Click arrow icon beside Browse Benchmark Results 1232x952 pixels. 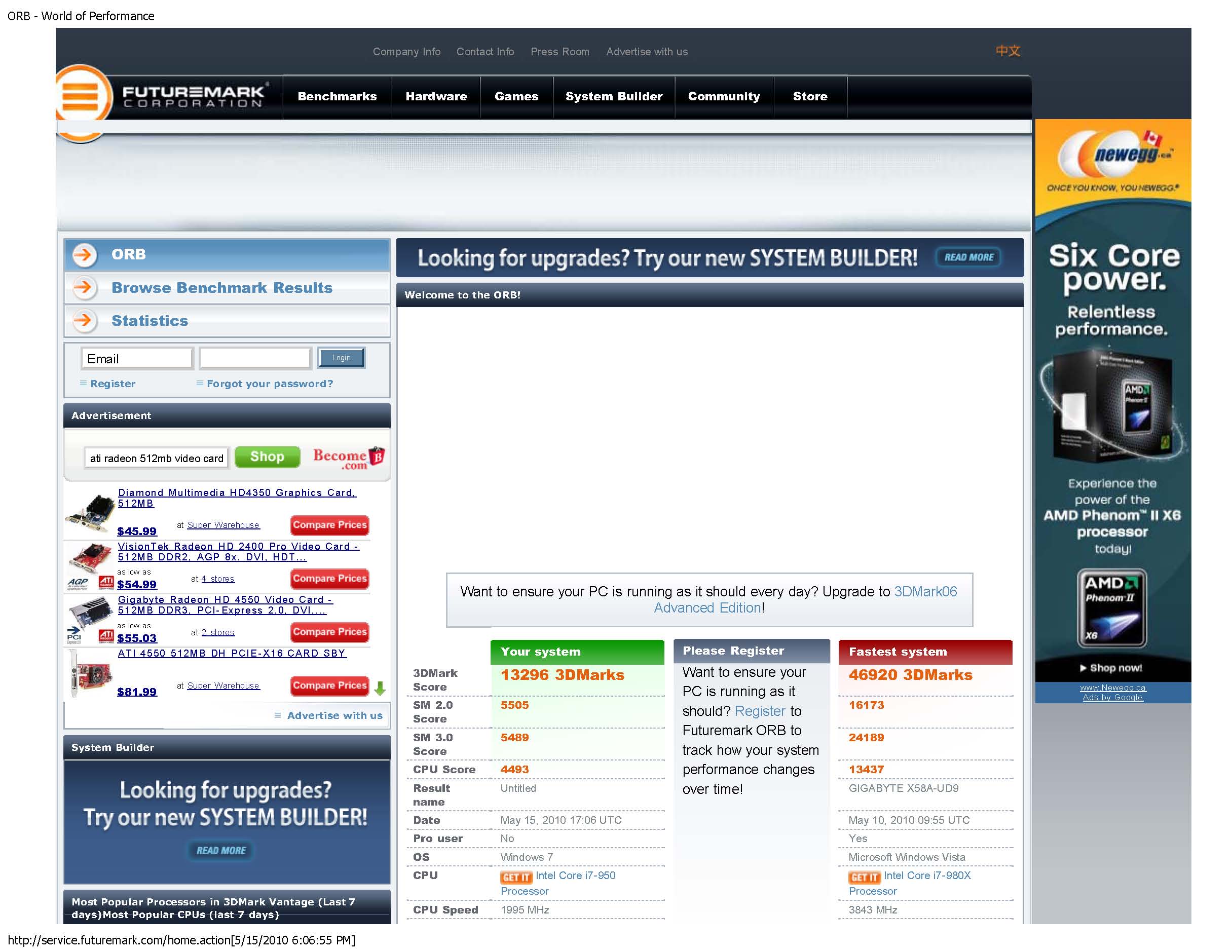point(84,288)
